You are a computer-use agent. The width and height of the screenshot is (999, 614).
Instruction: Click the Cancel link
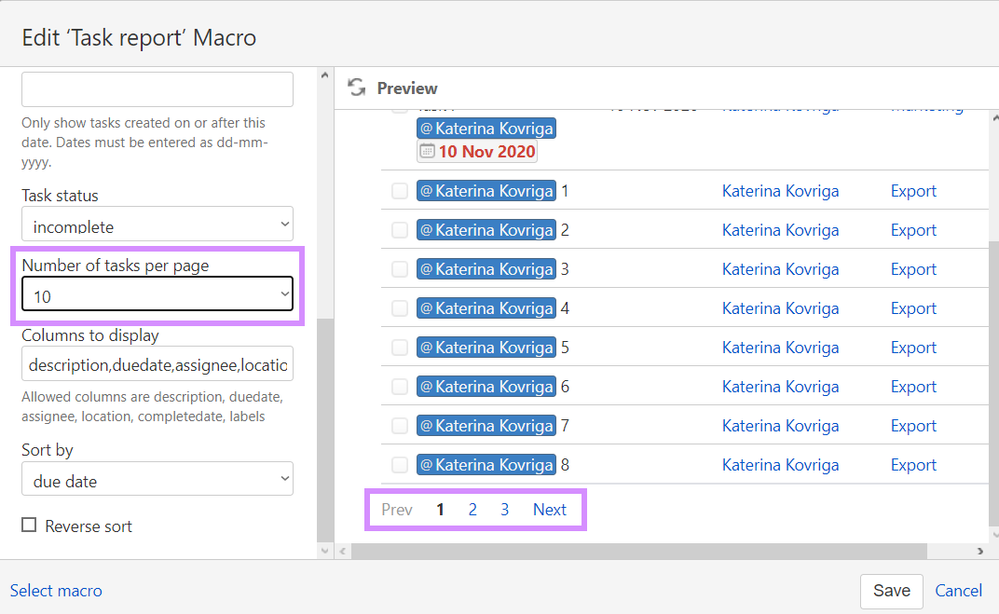point(958,590)
